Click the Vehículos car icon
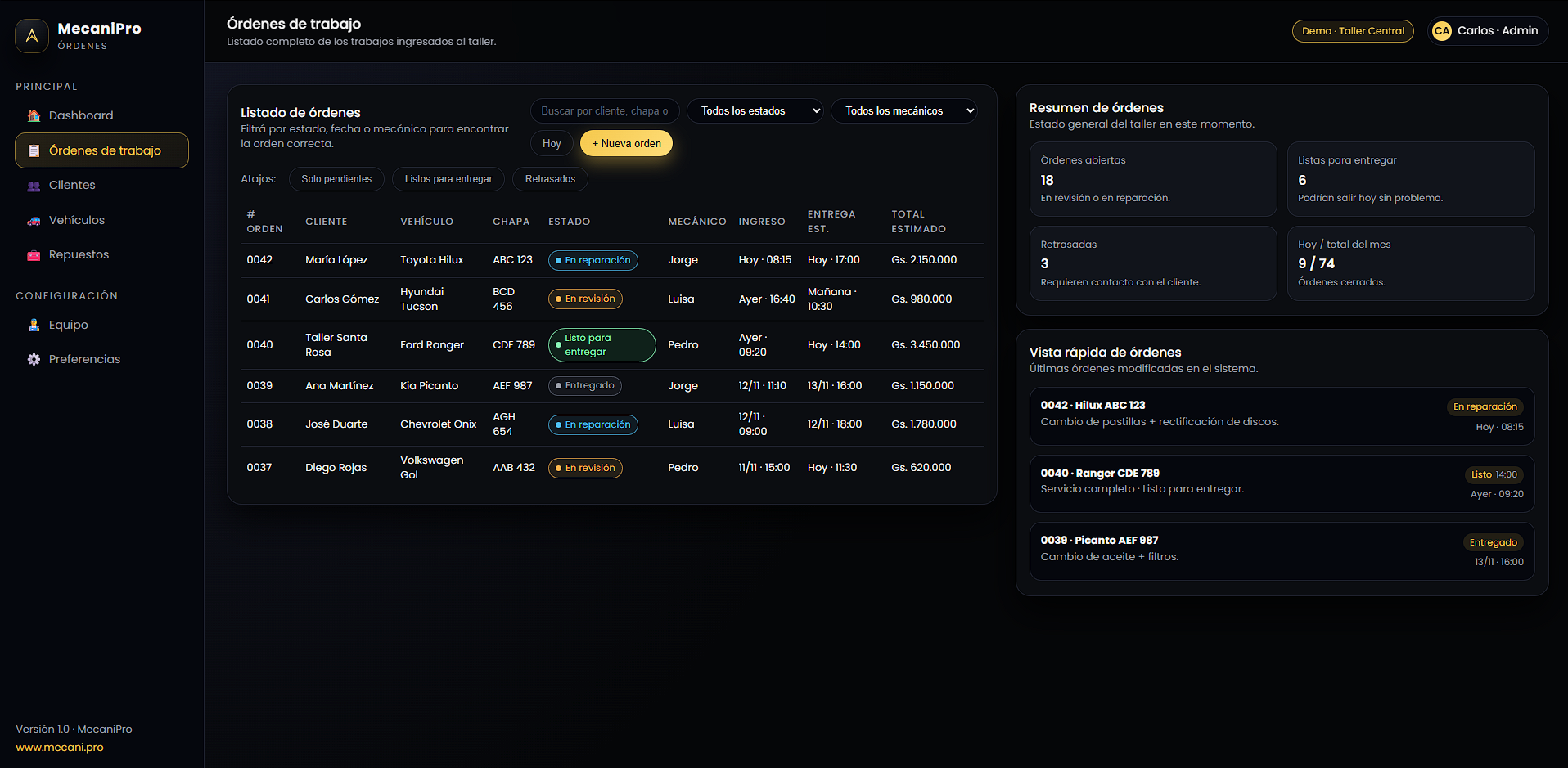Screen dimensions: 1568x768 pyautogui.click(x=34, y=221)
